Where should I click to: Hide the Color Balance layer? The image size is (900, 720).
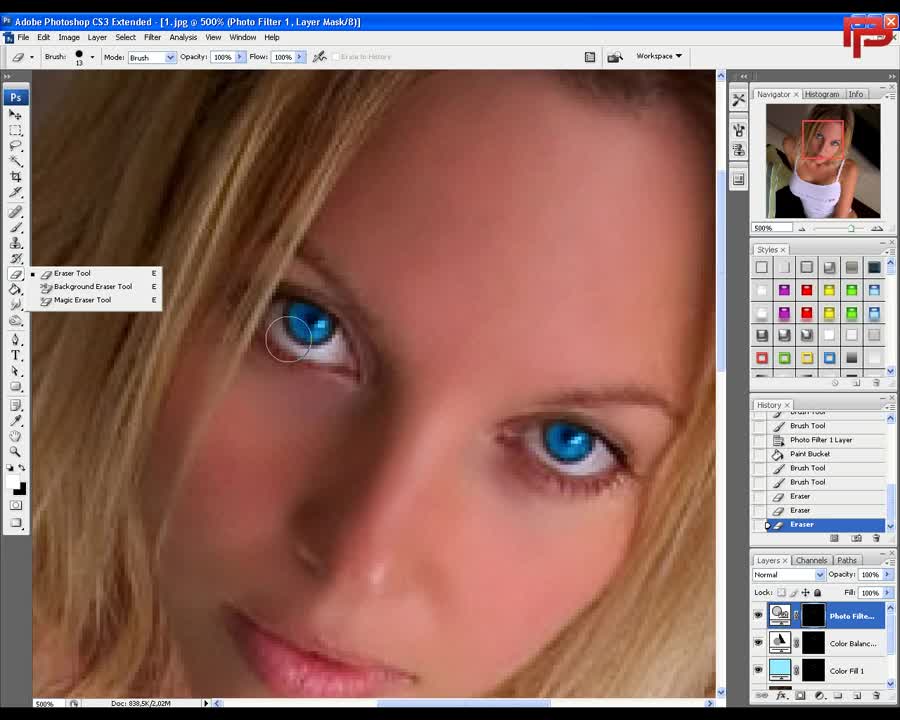pos(758,642)
